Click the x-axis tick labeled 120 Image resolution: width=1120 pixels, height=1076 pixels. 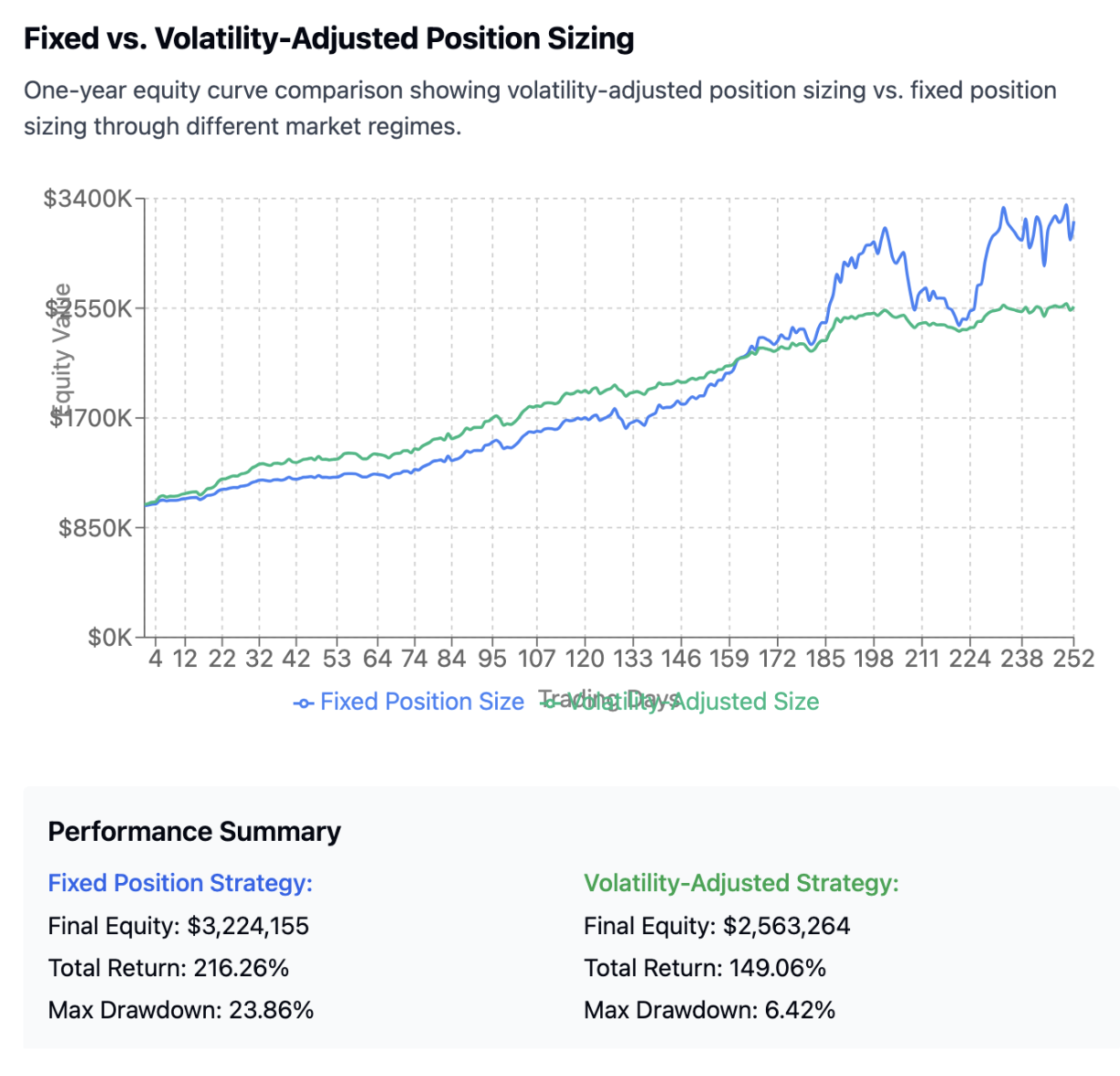pyautogui.click(x=584, y=659)
